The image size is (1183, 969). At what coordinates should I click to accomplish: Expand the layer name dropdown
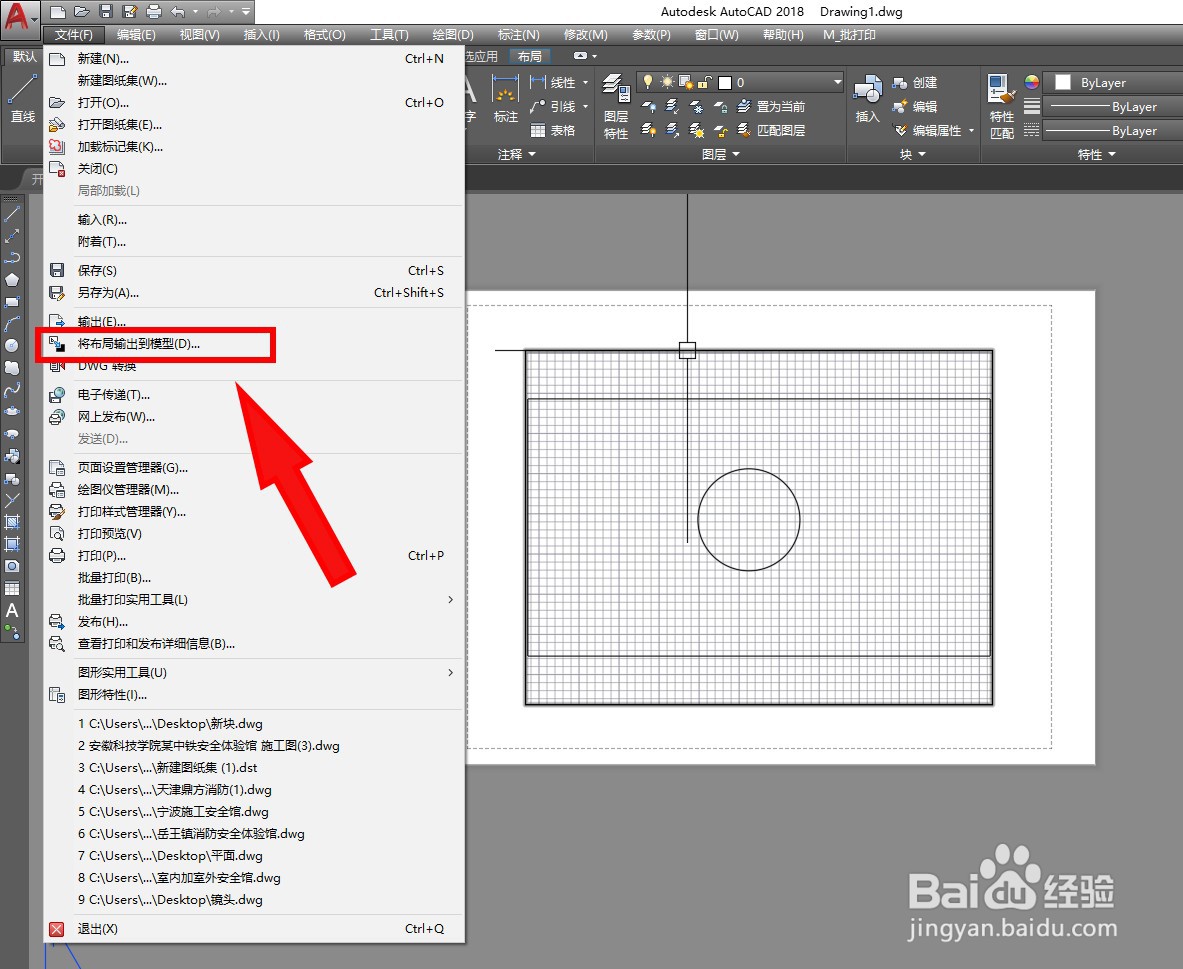click(837, 82)
